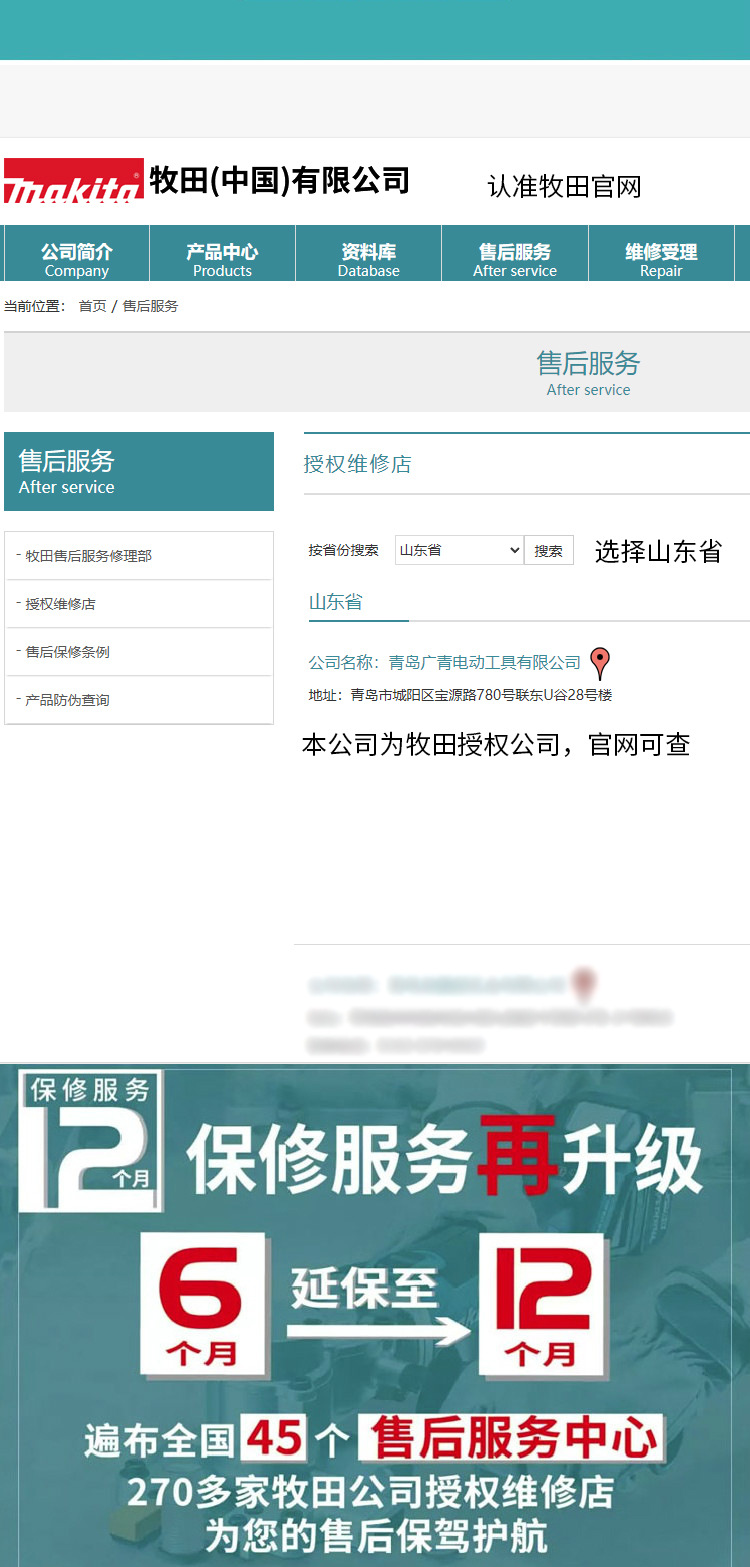Click the Makita logo
The image size is (750, 1567).
[x=74, y=181]
